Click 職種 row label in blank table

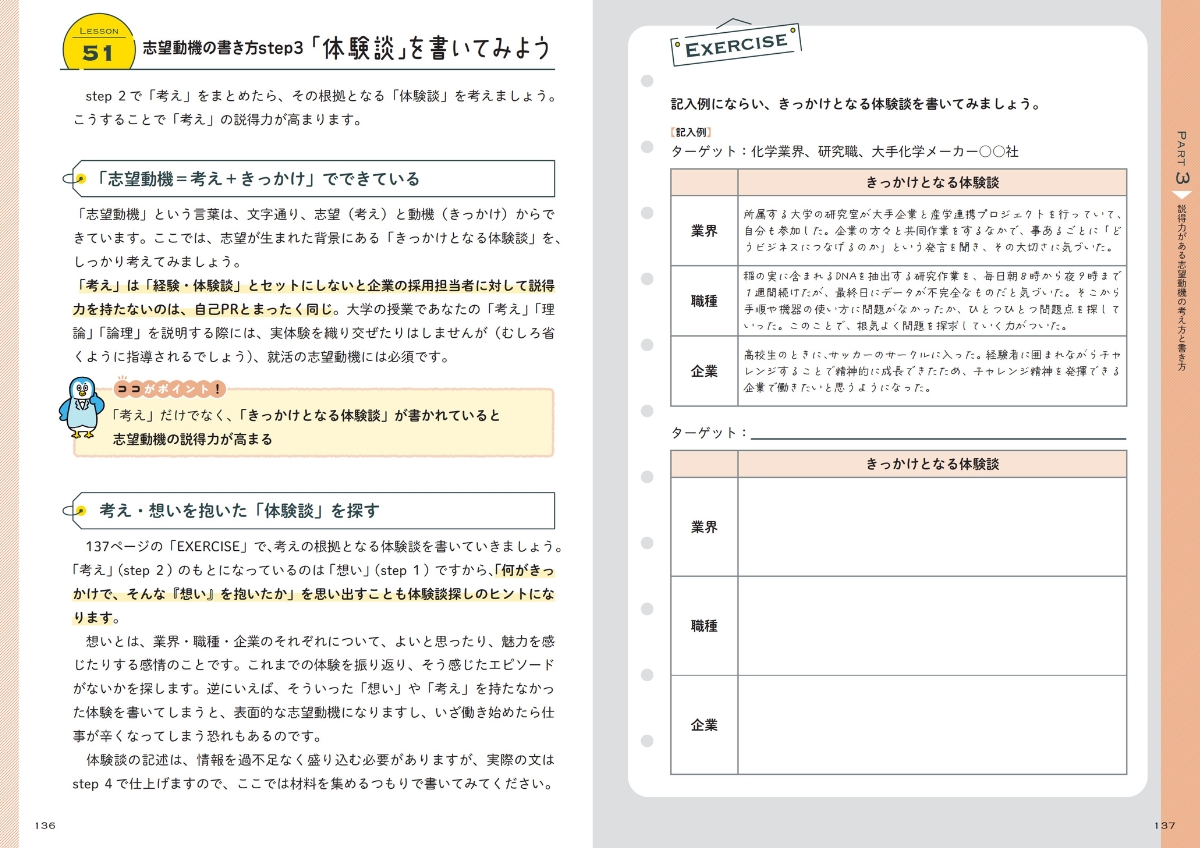tap(704, 626)
